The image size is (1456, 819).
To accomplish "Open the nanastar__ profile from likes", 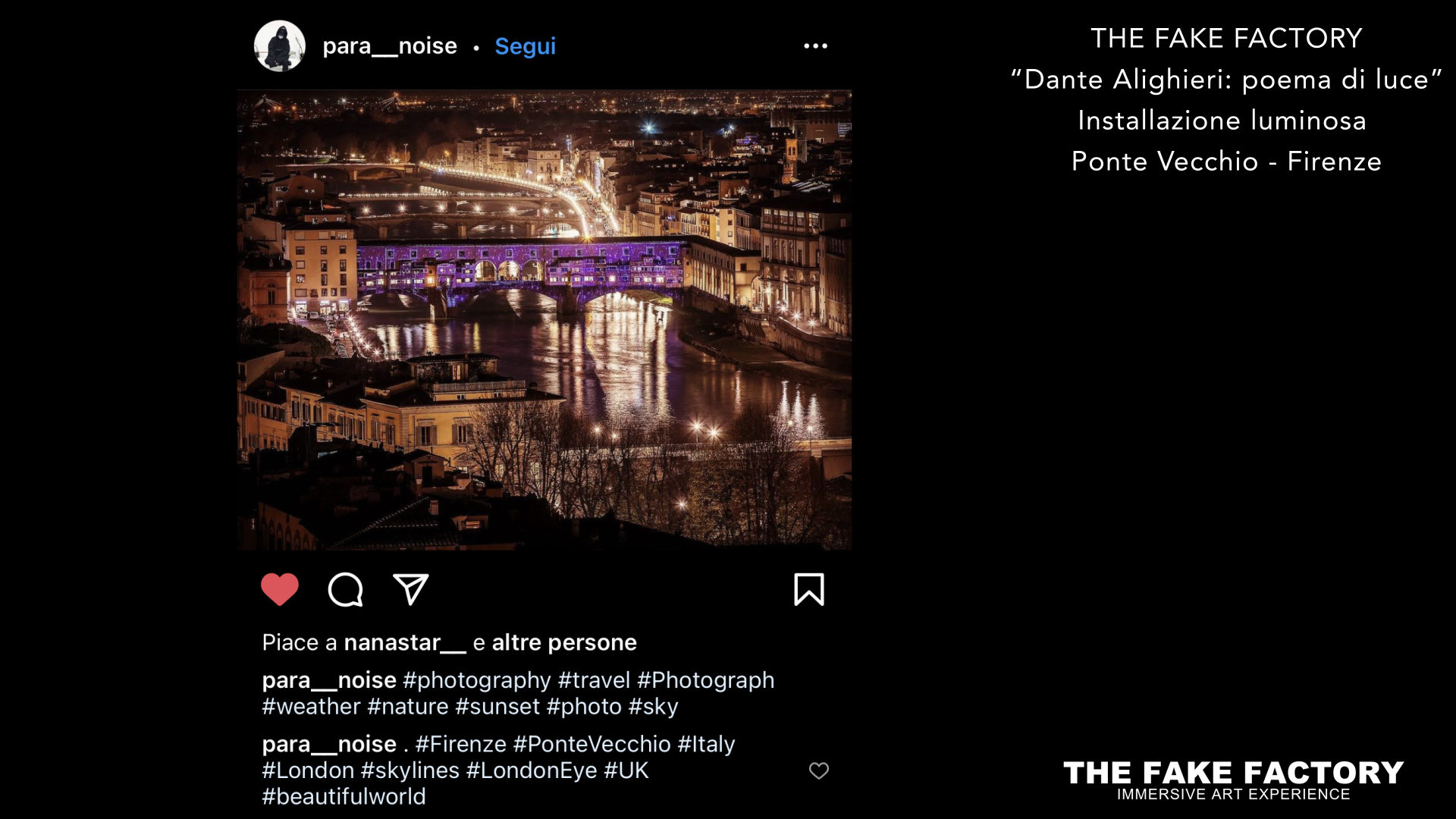I will (x=405, y=642).
